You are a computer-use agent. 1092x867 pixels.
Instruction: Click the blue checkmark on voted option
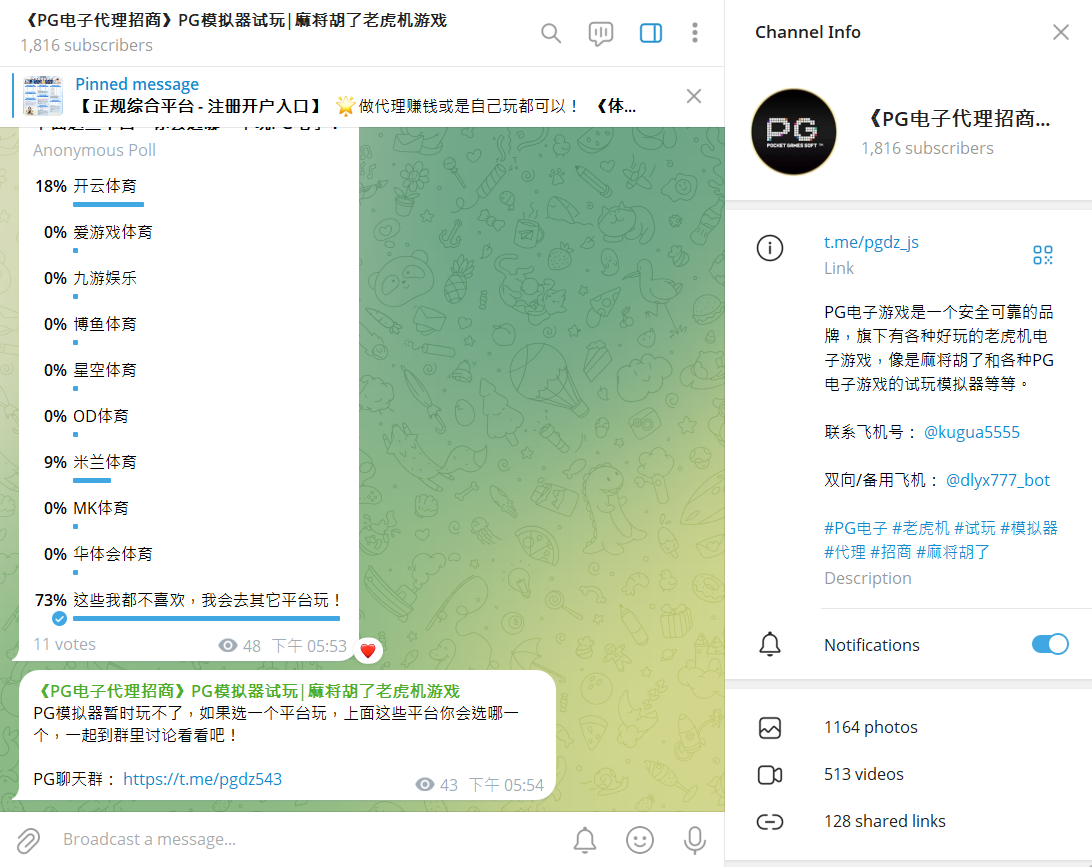59,618
